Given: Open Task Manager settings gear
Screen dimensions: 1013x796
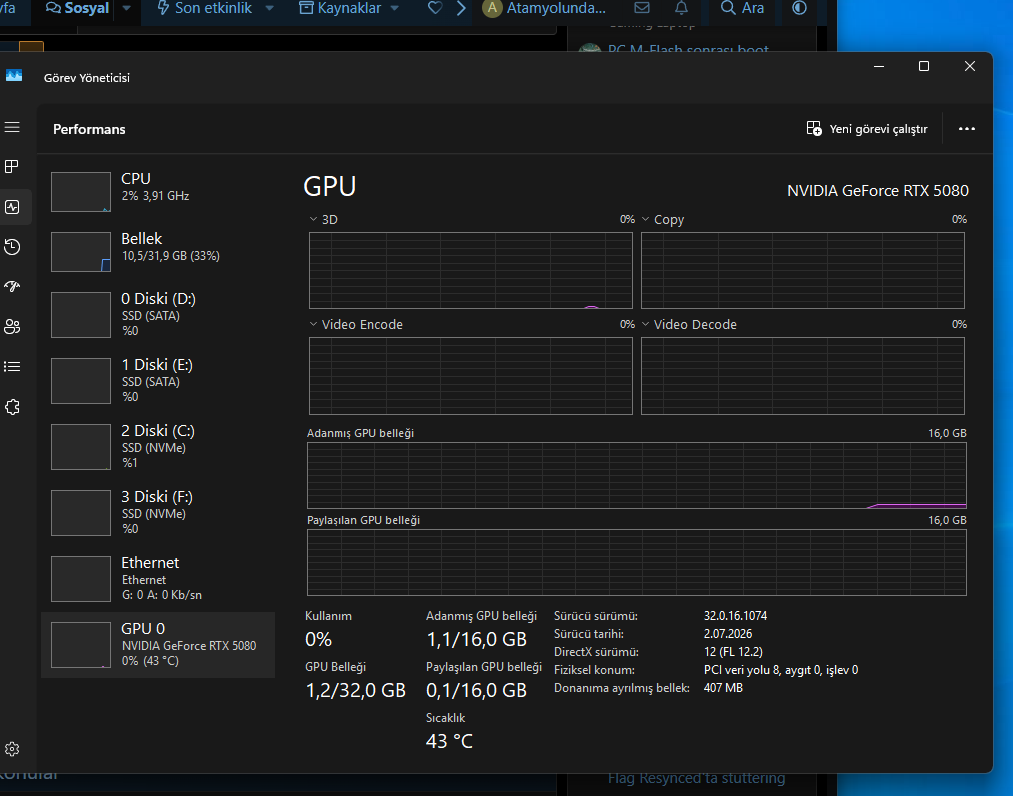Looking at the screenshot, I should [x=12, y=749].
